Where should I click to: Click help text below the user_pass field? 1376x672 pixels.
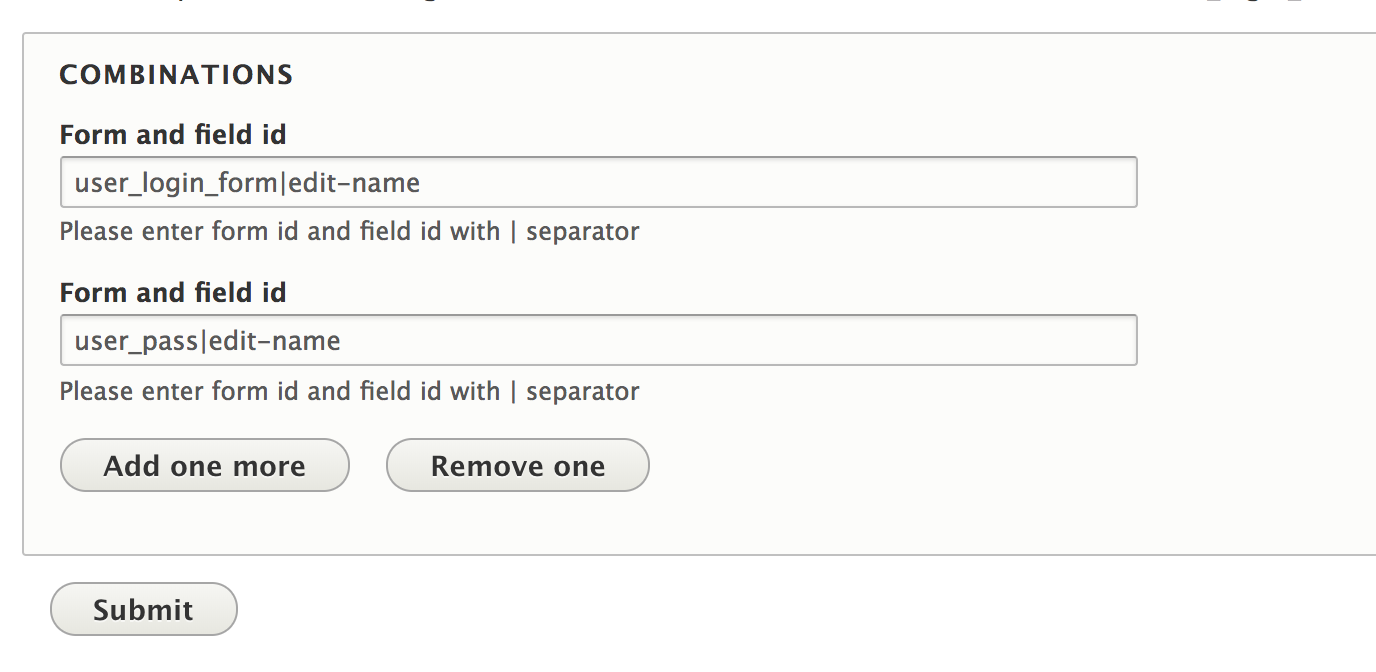(x=349, y=390)
